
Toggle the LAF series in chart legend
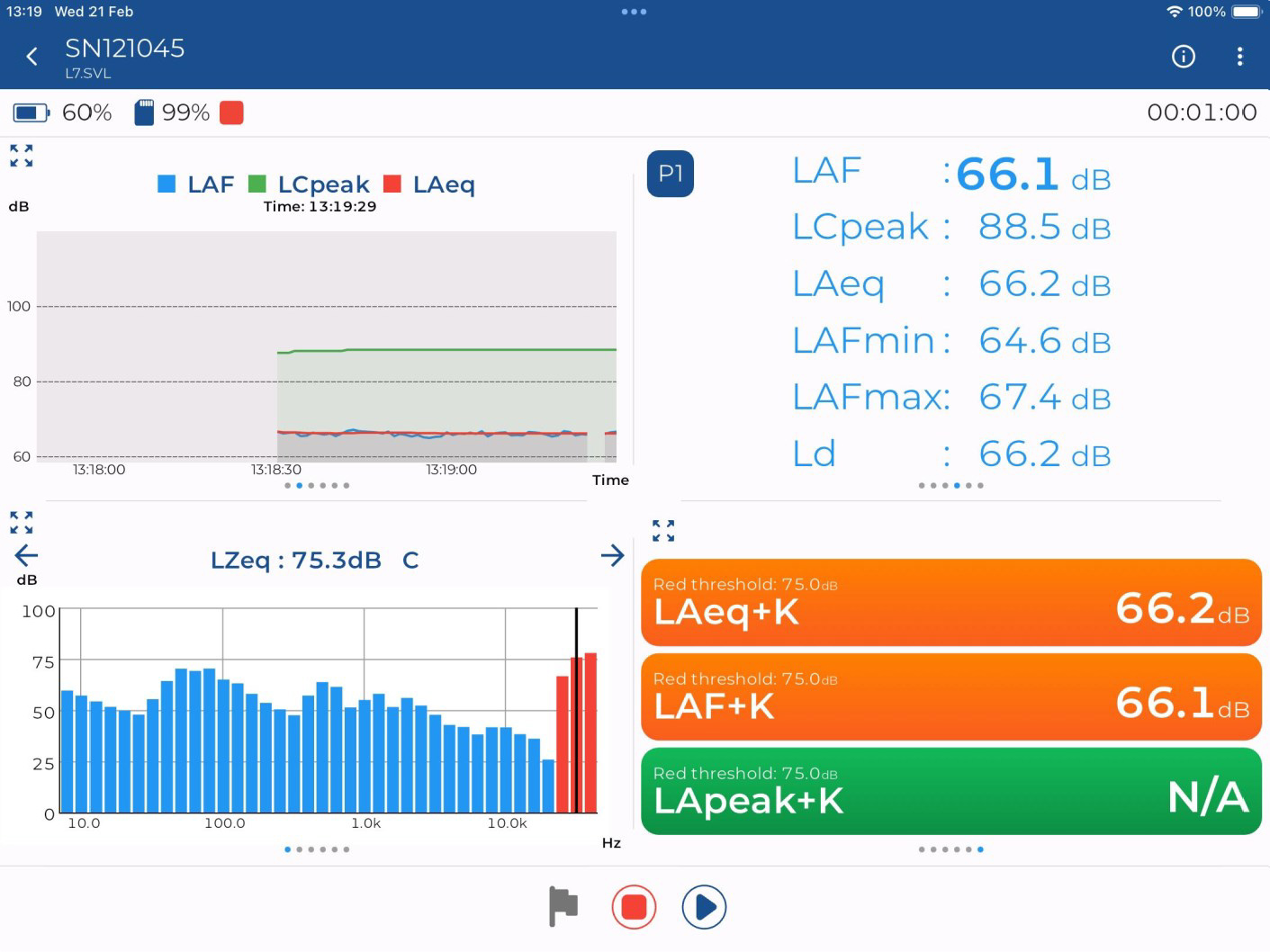point(196,184)
